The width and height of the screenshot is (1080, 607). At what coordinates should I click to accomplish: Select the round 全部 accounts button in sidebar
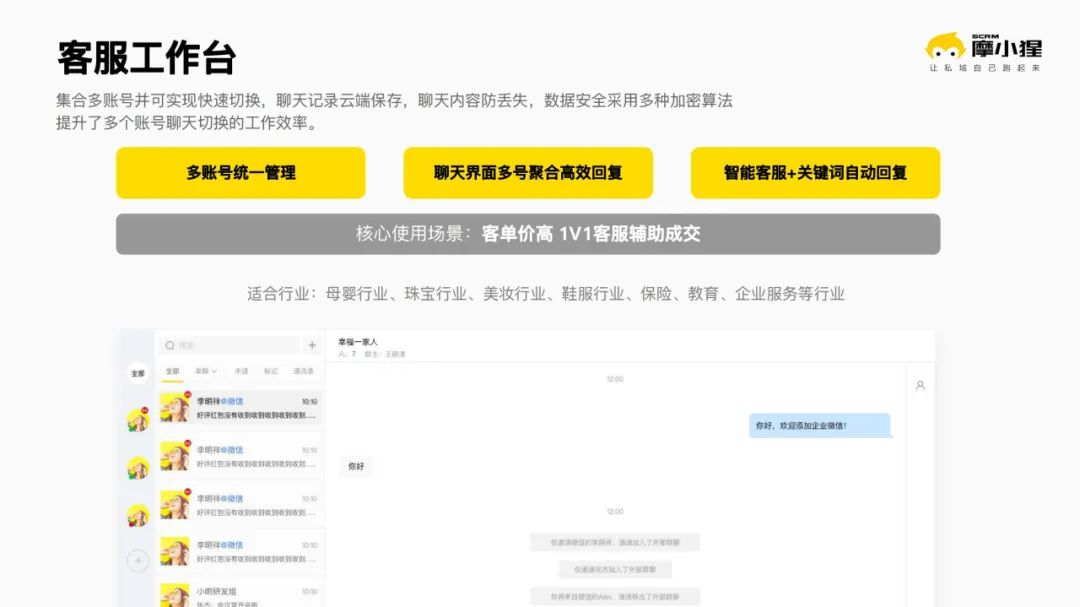point(138,373)
